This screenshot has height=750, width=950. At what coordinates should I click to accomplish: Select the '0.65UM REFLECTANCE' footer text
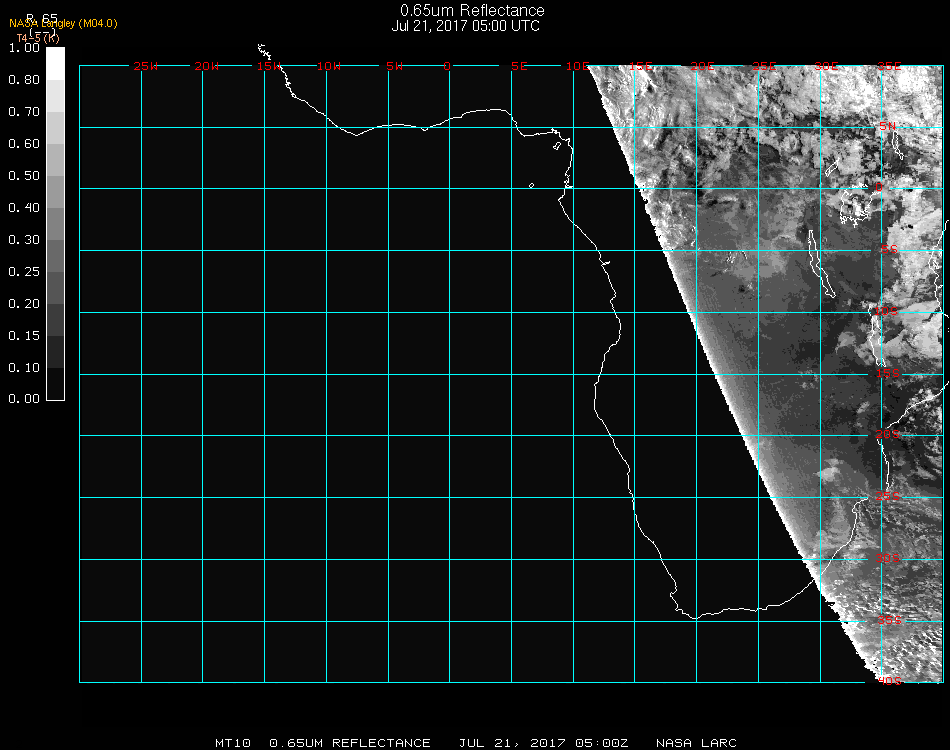350,743
